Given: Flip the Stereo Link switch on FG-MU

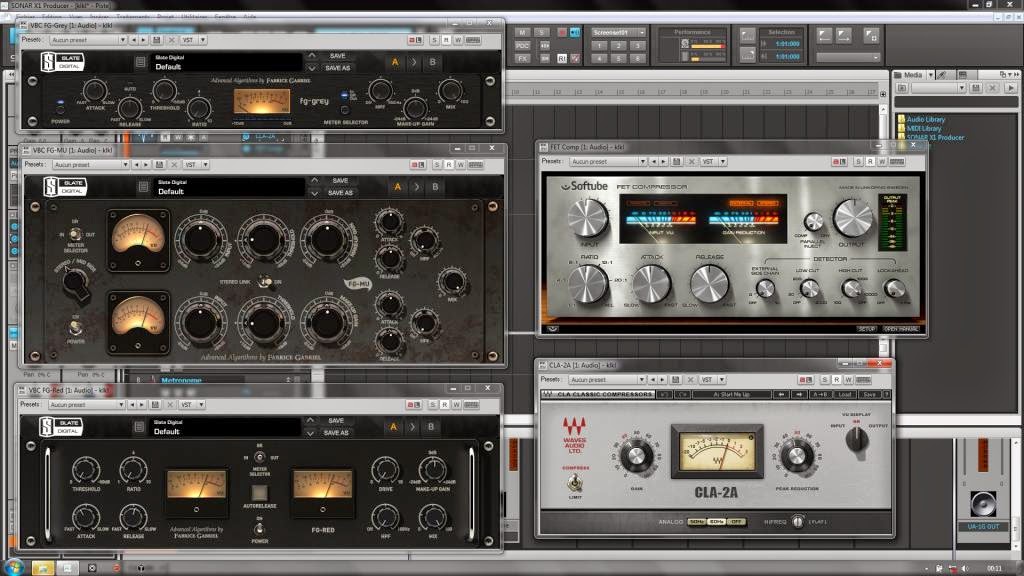Looking at the screenshot, I should pos(265,282).
